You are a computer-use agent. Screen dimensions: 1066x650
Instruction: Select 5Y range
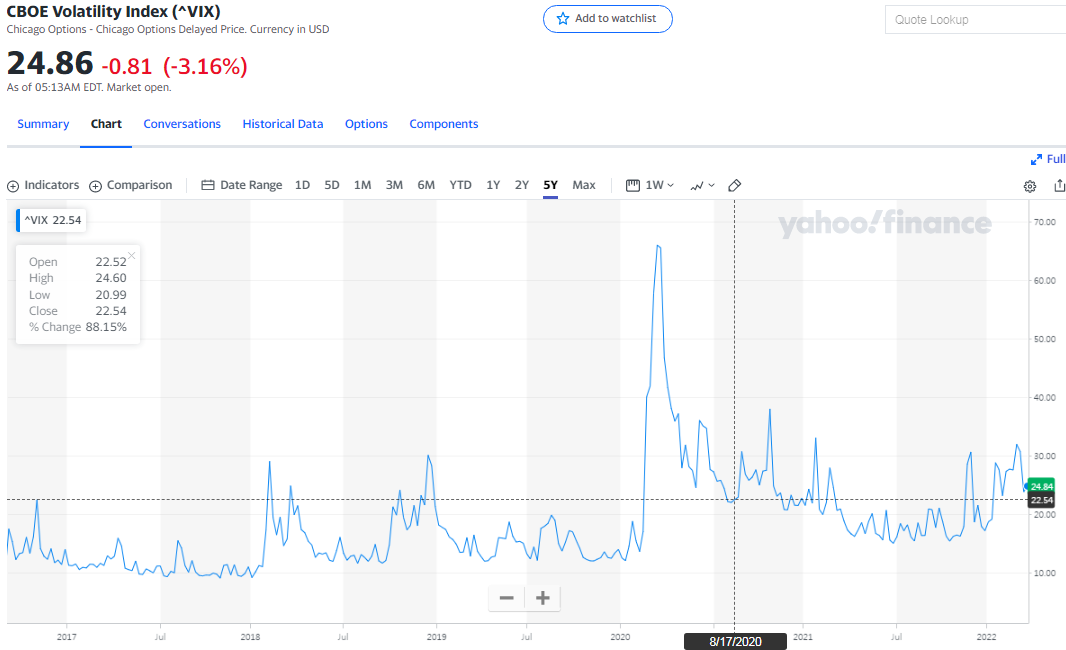pos(551,185)
